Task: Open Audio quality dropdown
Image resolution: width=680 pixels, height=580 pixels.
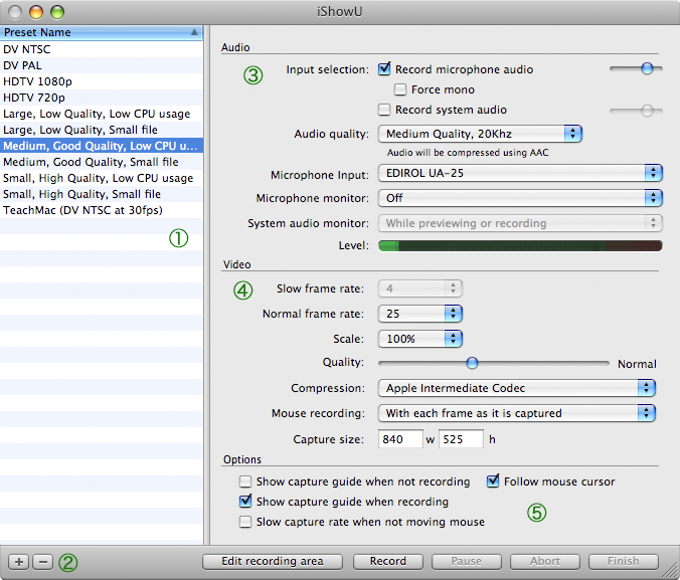Action: pos(480,134)
